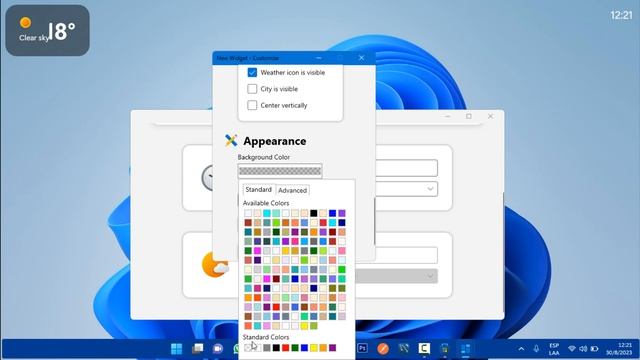Launch Photoshop from the taskbar

click(362, 348)
